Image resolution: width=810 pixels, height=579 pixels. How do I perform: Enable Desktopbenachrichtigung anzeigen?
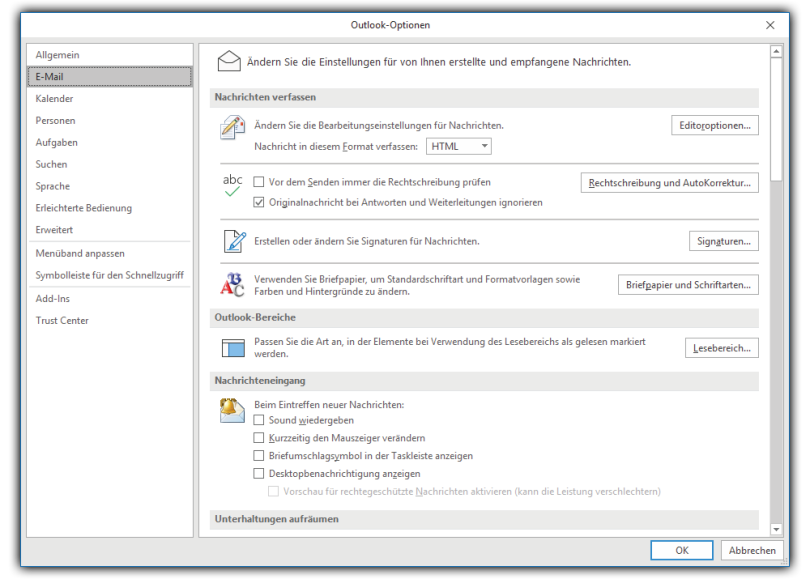(x=259, y=473)
